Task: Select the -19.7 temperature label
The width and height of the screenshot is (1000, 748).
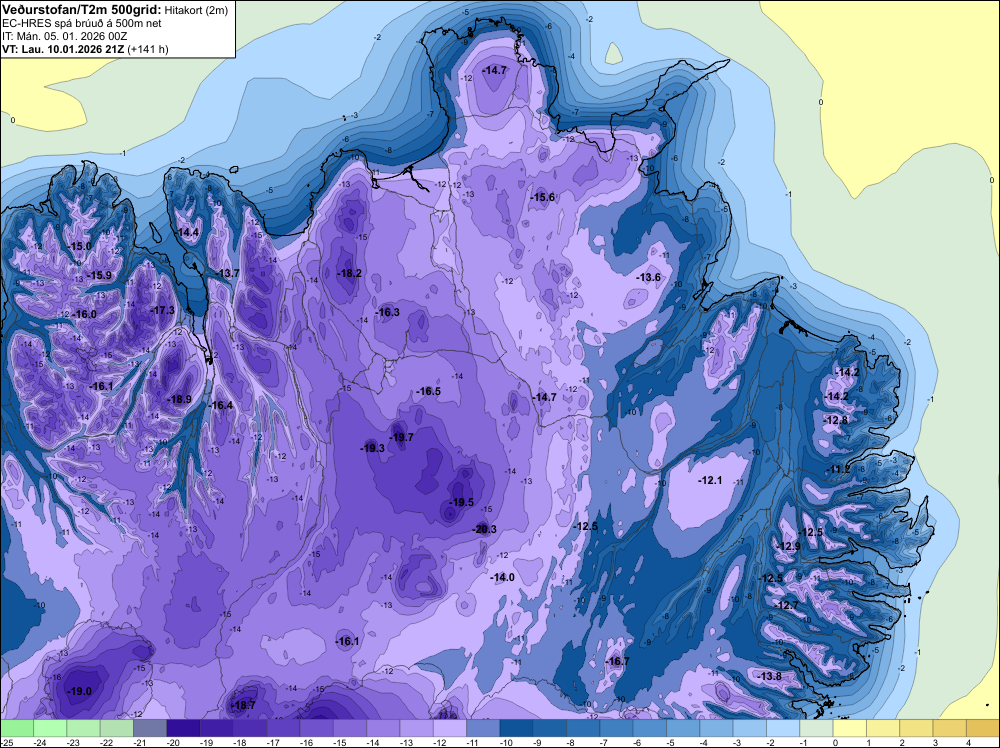Action: click(402, 437)
